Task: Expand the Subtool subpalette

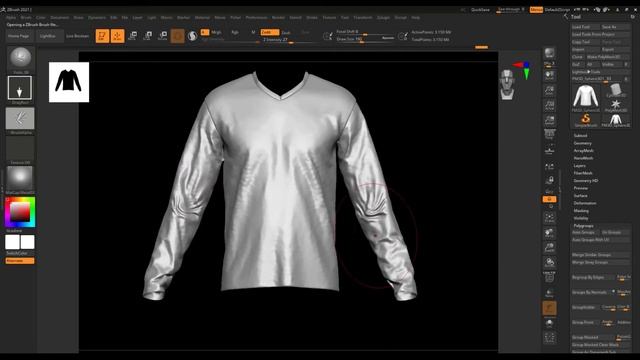Action: tap(580, 136)
